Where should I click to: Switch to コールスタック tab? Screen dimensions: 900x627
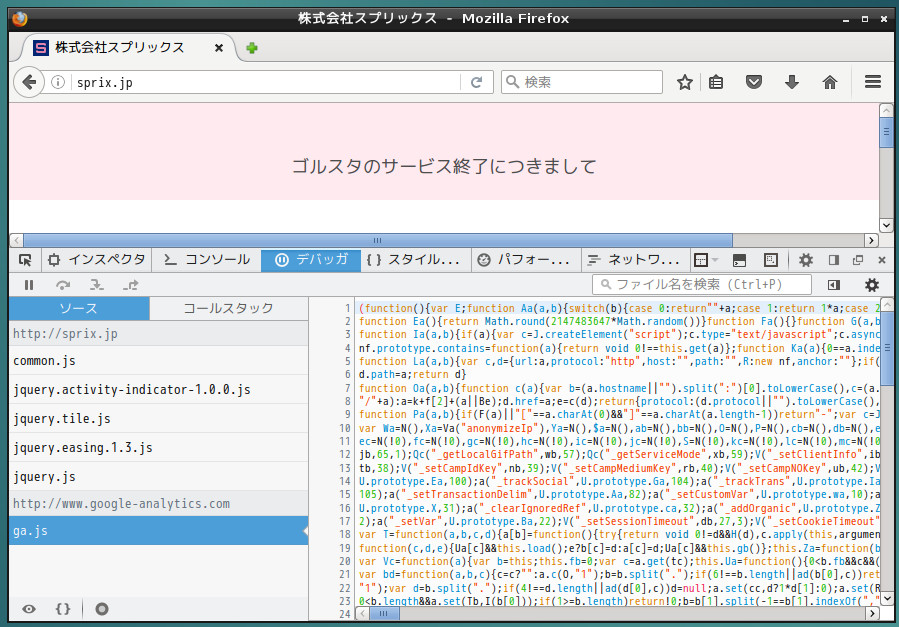(228, 308)
